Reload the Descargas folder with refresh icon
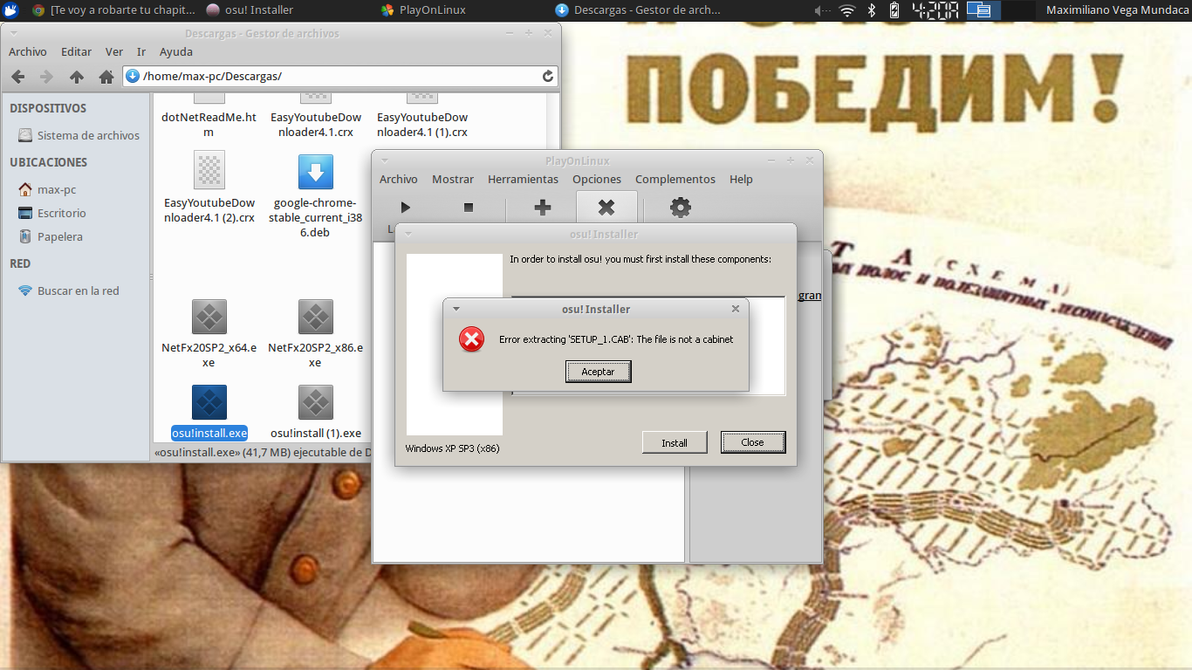This screenshot has height=670, width=1192. click(547, 76)
